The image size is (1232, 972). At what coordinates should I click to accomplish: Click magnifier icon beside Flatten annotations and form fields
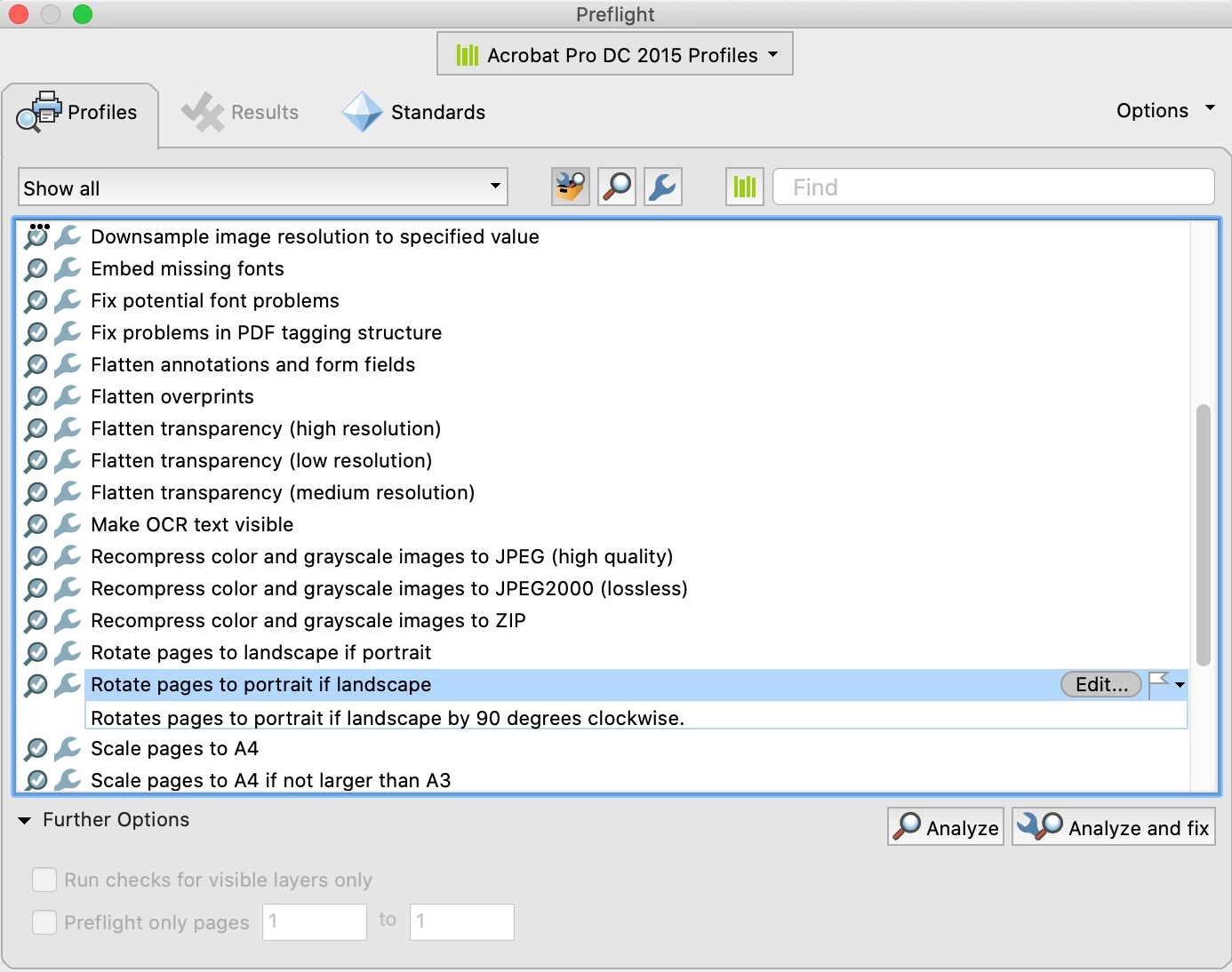pos(36,365)
